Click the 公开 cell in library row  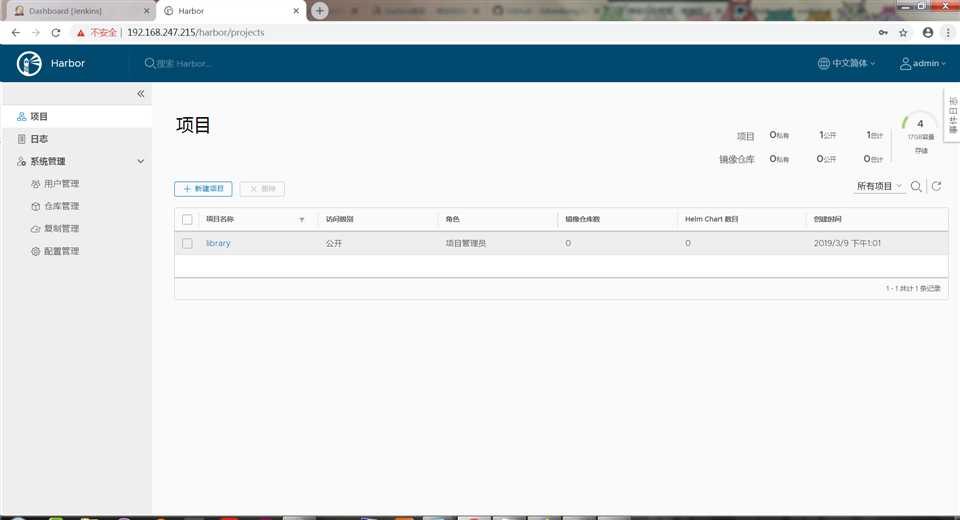pos(334,243)
